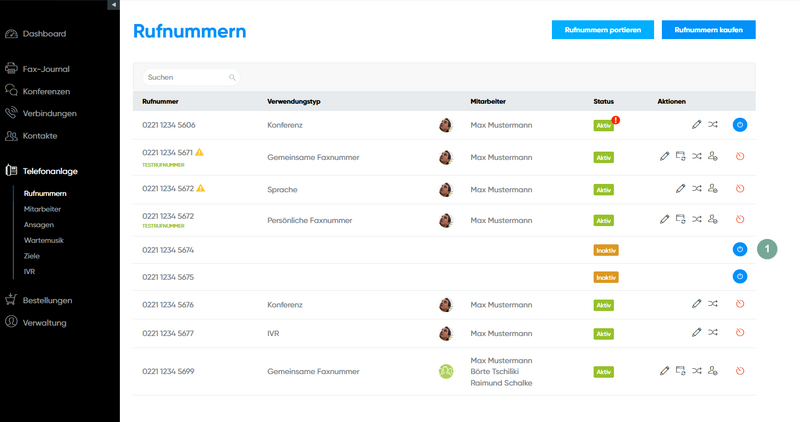Click the edit pencil for 0221 1234 5699
800x422 pixels.
point(665,371)
